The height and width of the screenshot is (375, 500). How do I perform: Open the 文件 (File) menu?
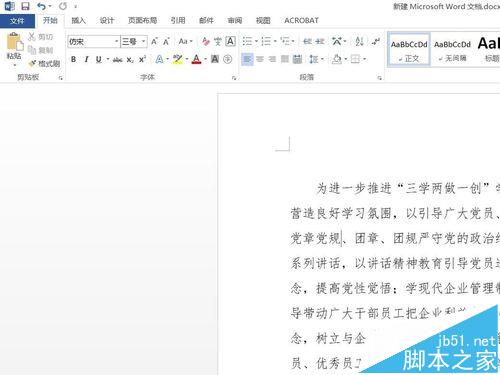coord(17,21)
